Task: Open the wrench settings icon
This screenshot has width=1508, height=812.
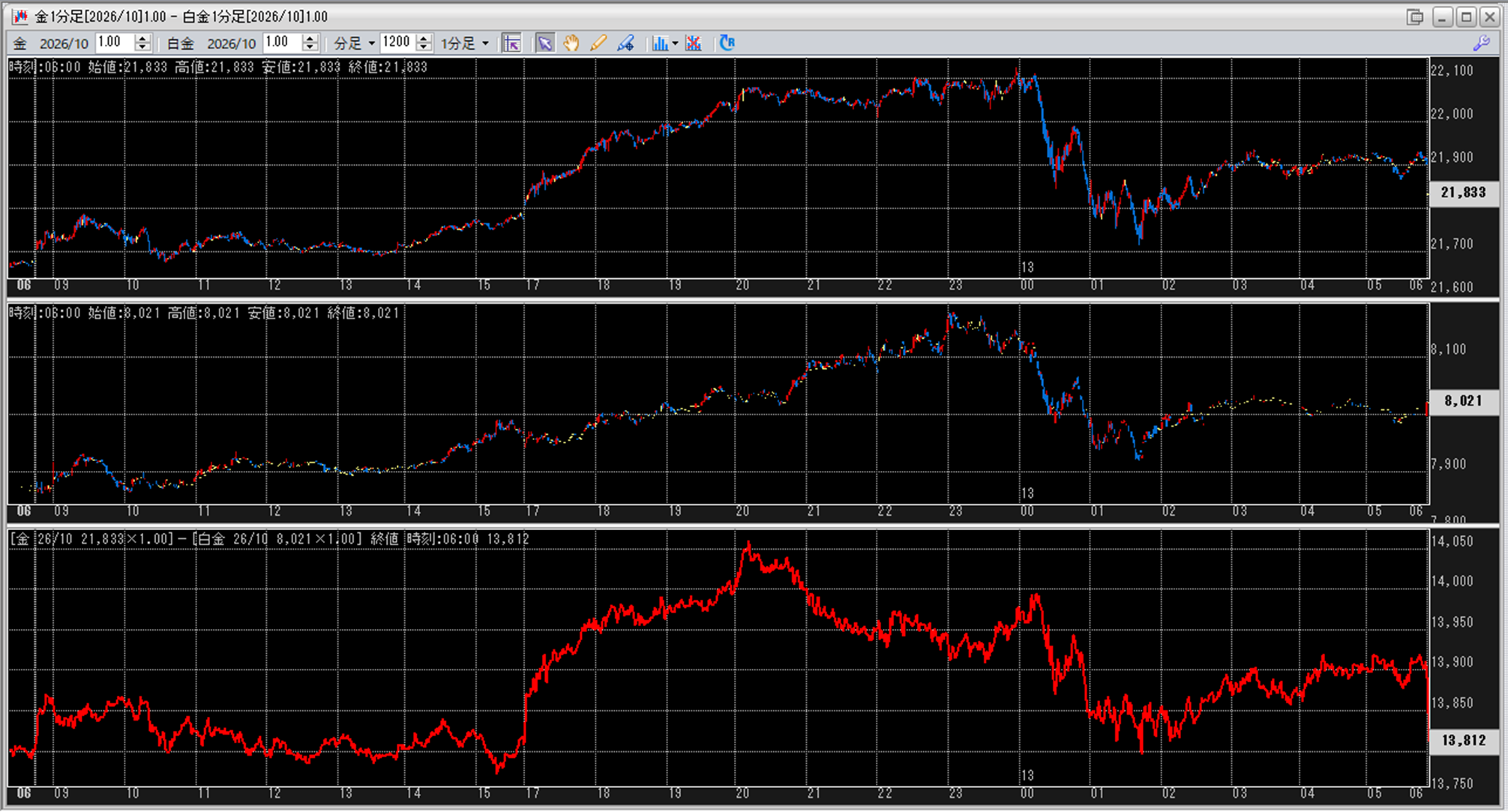Action: [x=1481, y=43]
